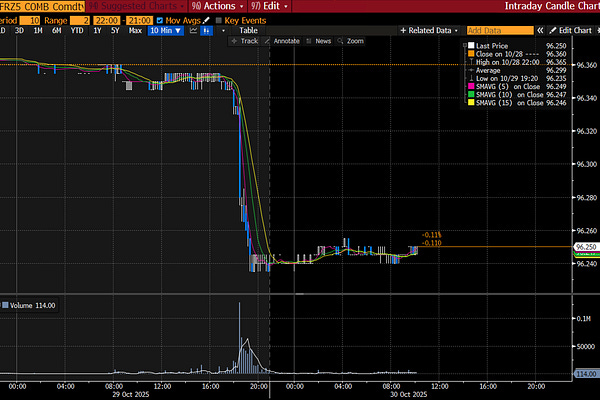Select the 6M time range
The height and width of the screenshot is (400, 600).
[x=57, y=31]
